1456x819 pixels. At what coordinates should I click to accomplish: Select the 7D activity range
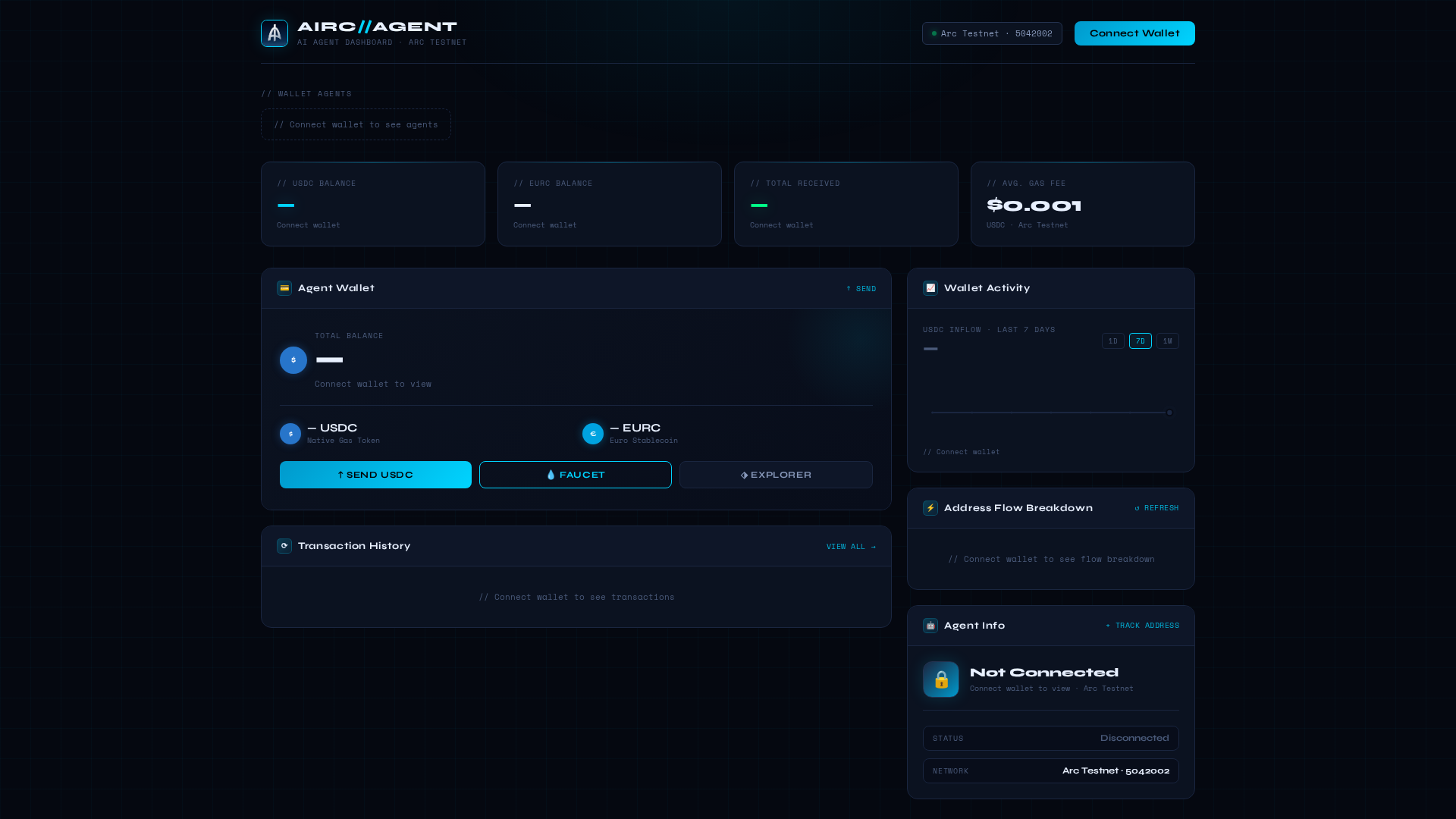1141,341
